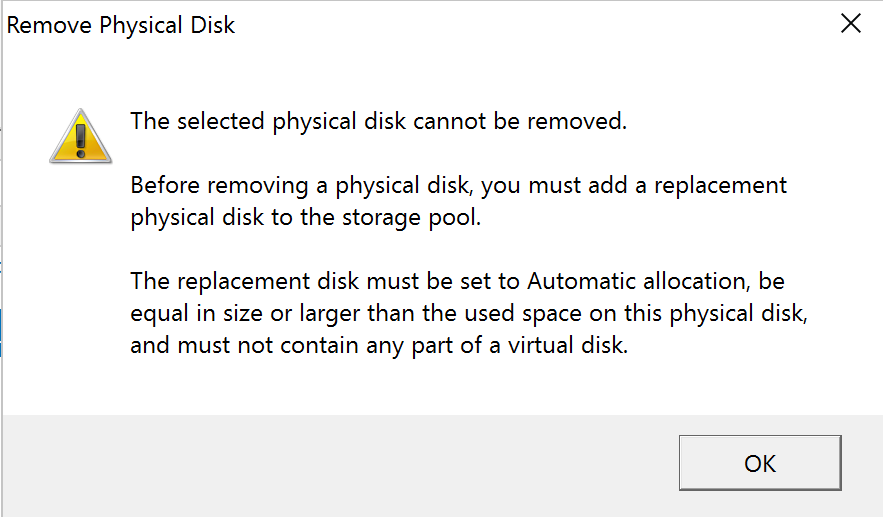
Task: Click the line "physical disk to the storage pool."
Action: point(306,217)
